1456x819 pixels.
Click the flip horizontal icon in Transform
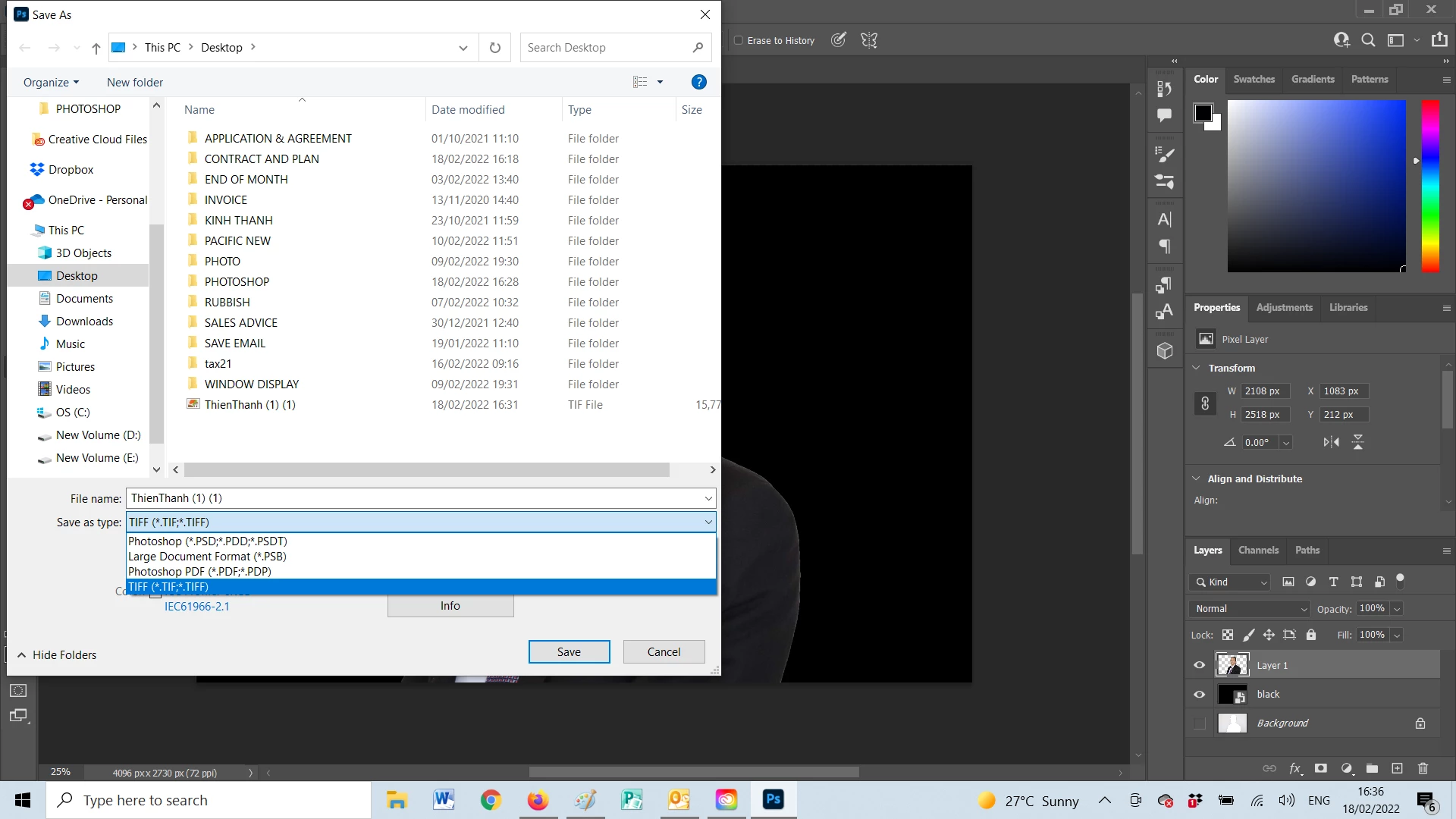(1331, 442)
